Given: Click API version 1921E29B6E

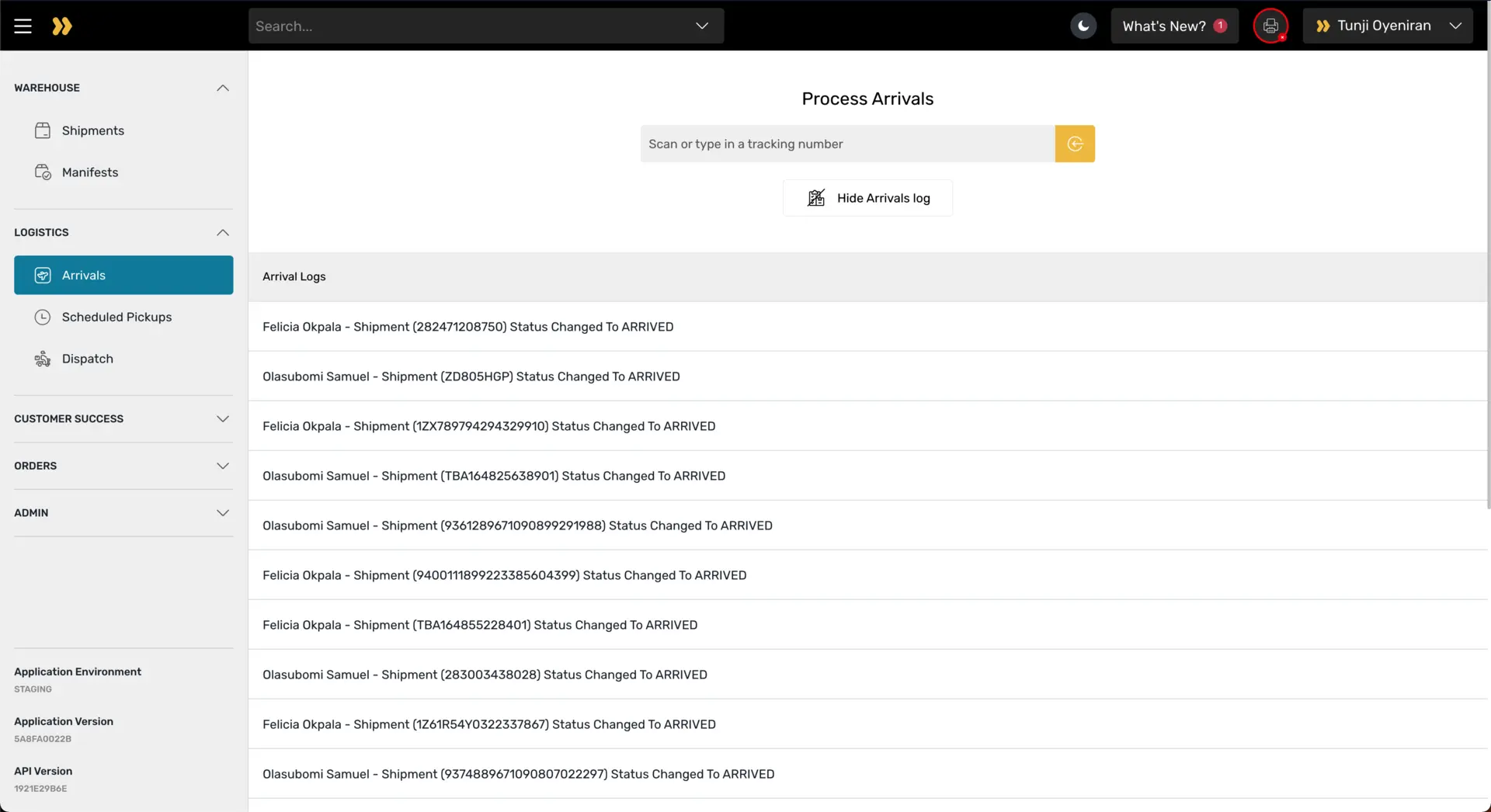Looking at the screenshot, I should click(40, 789).
